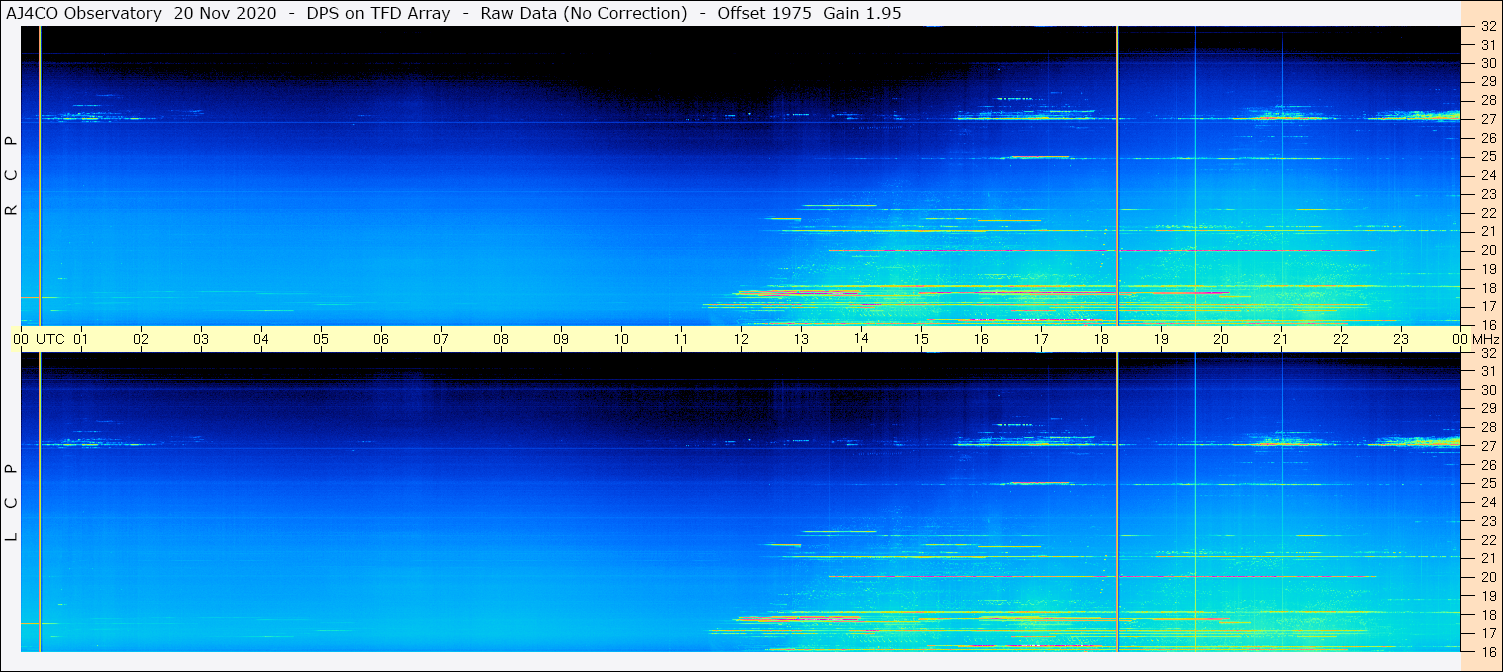
Task: Select the 16 hour tick on time axis
Action: [981, 339]
